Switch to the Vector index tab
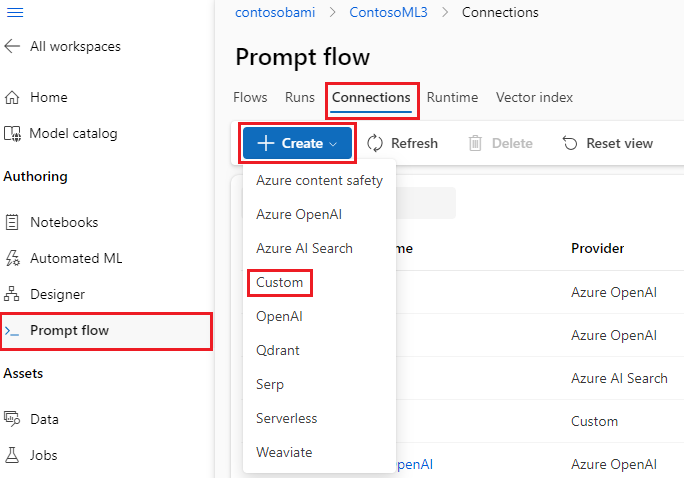This screenshot has height=478, width=684. (534, 97)
